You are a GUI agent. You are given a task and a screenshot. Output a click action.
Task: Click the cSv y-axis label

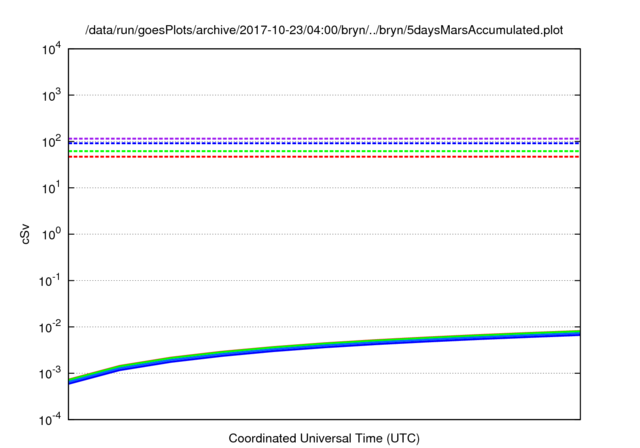(25, 234)
